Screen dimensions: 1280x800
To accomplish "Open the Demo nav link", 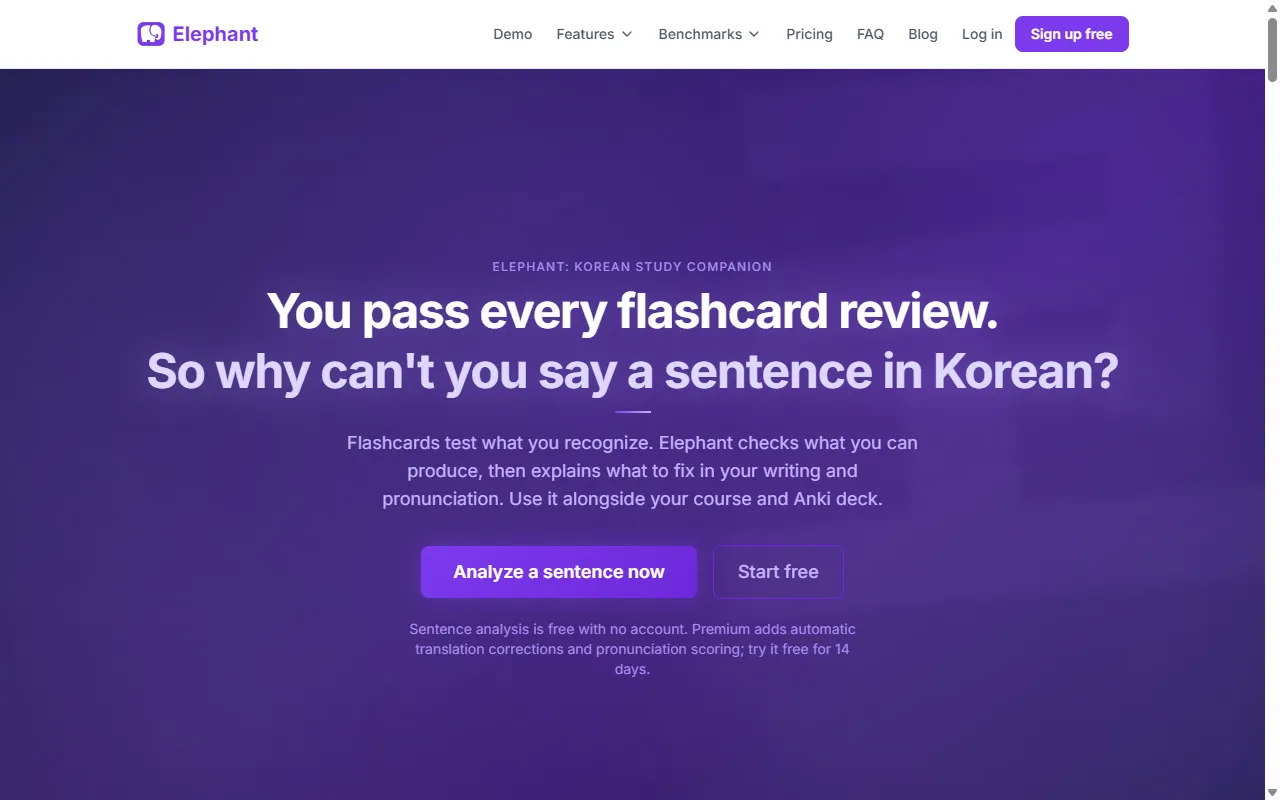I will pos(513,34).
